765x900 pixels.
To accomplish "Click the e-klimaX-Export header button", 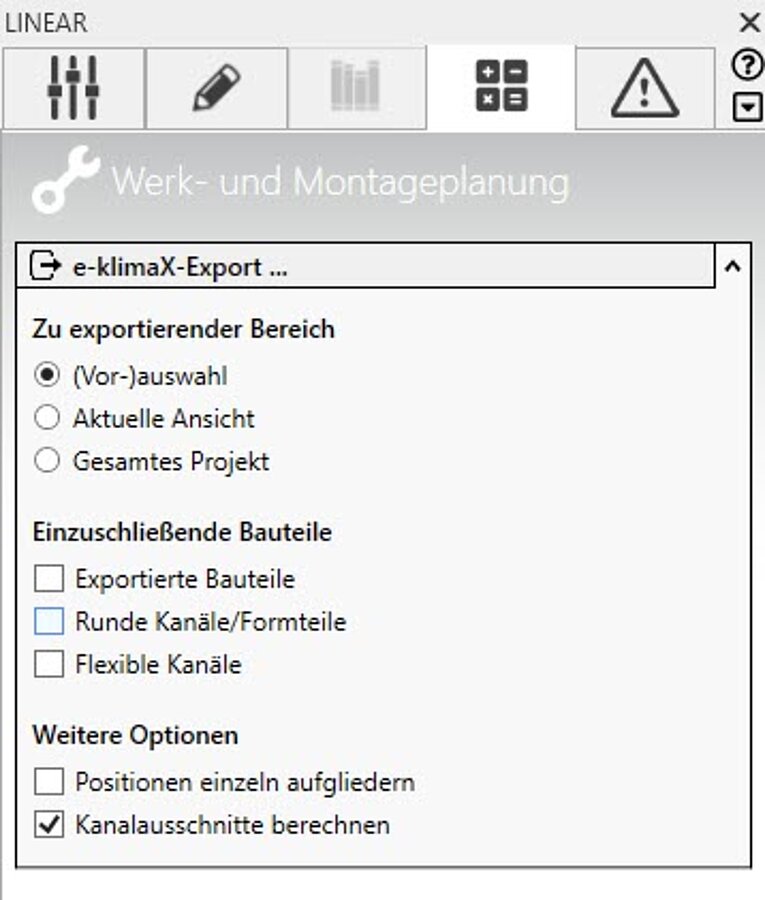I will [366, 266].
